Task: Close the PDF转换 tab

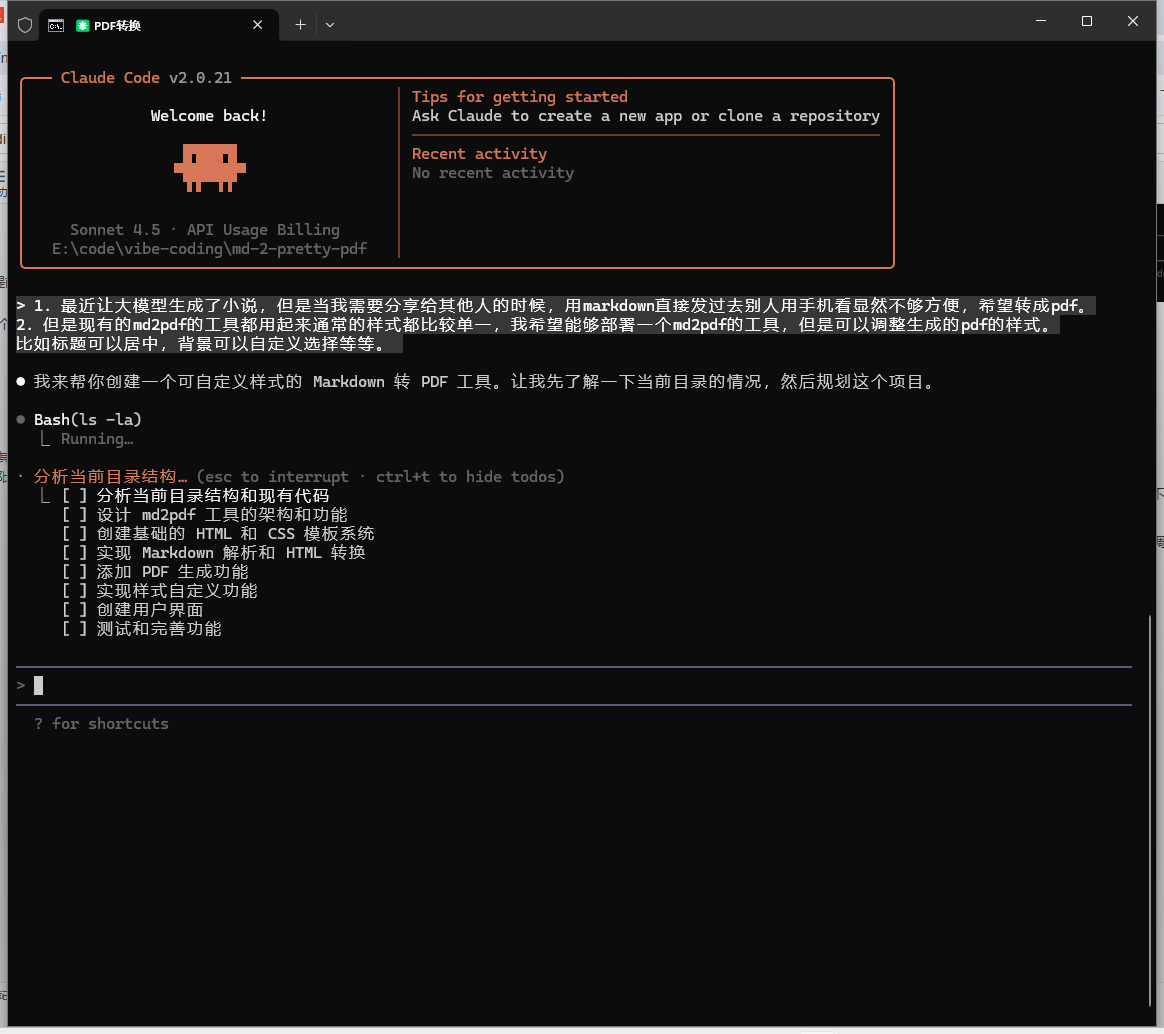Action: click(258, 24)
